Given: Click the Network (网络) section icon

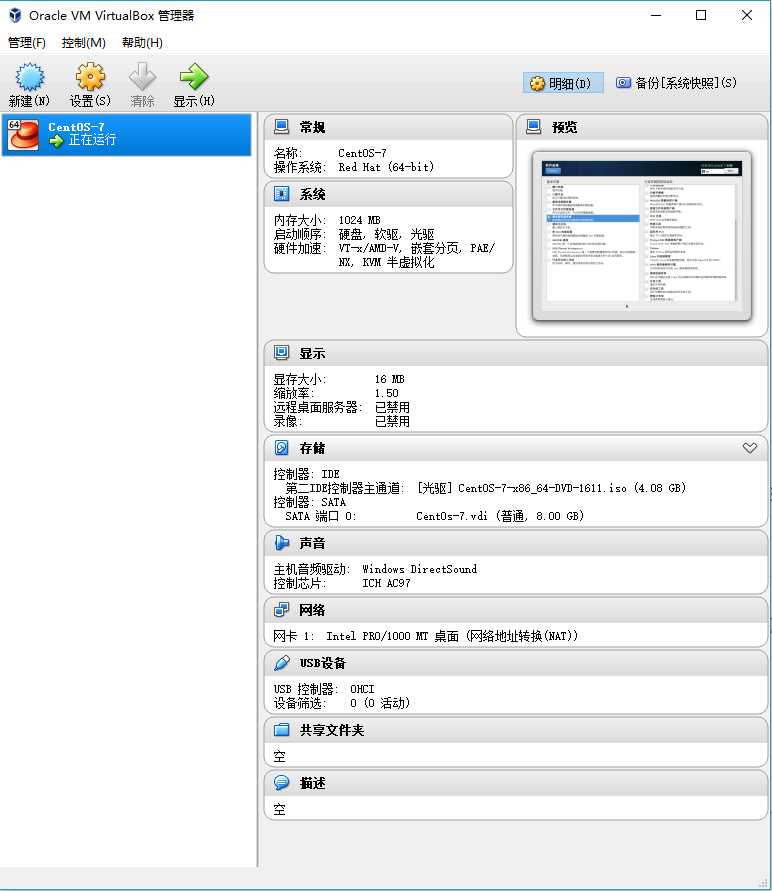Looking at the screenshot, I should 281,610.
